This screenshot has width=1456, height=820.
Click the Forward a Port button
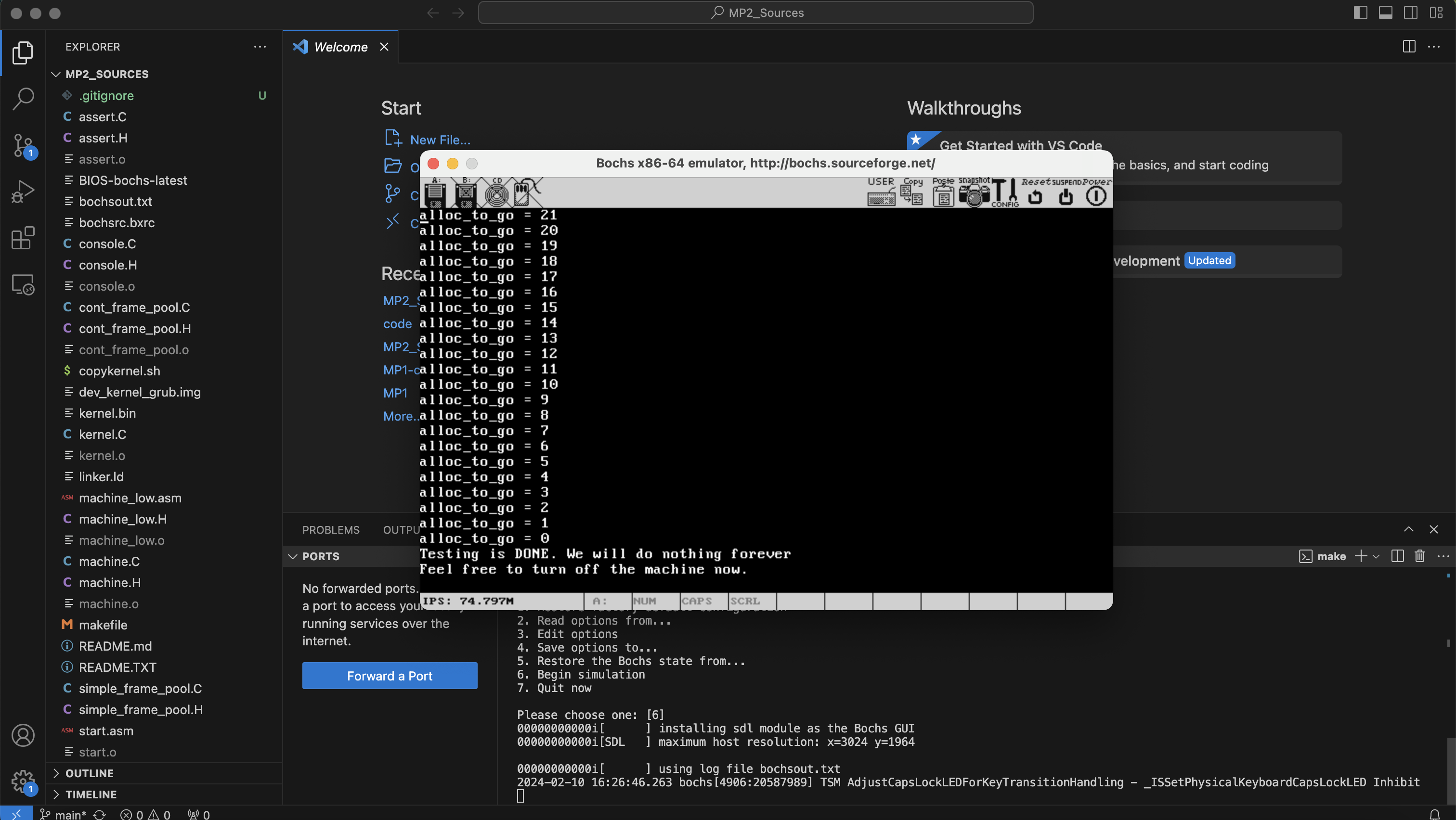(x=390, y=676)
